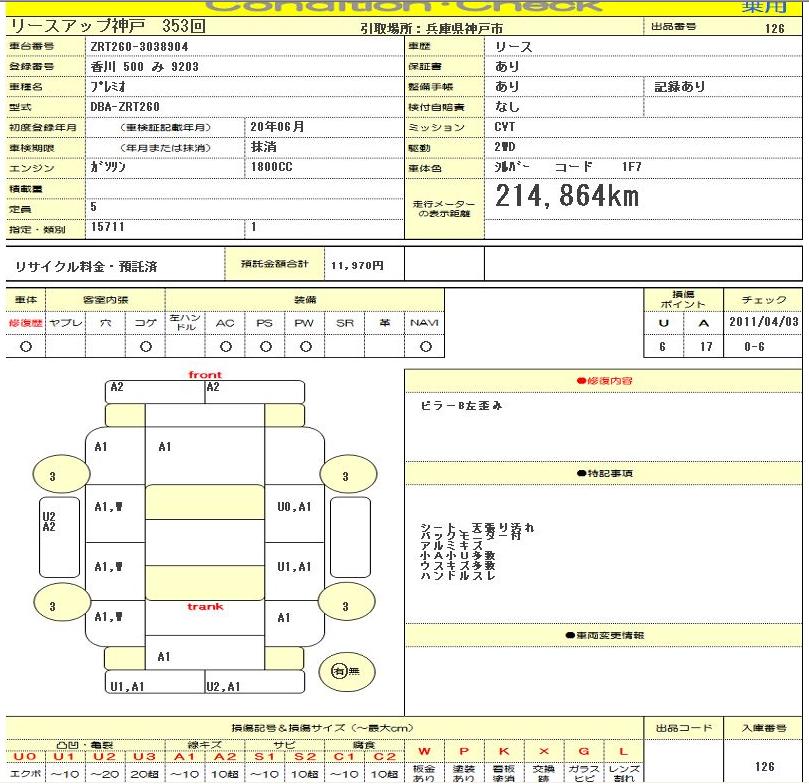Click the 214,864km mileage value
Screen dimensions: 809x784
(x=567, y=197)
